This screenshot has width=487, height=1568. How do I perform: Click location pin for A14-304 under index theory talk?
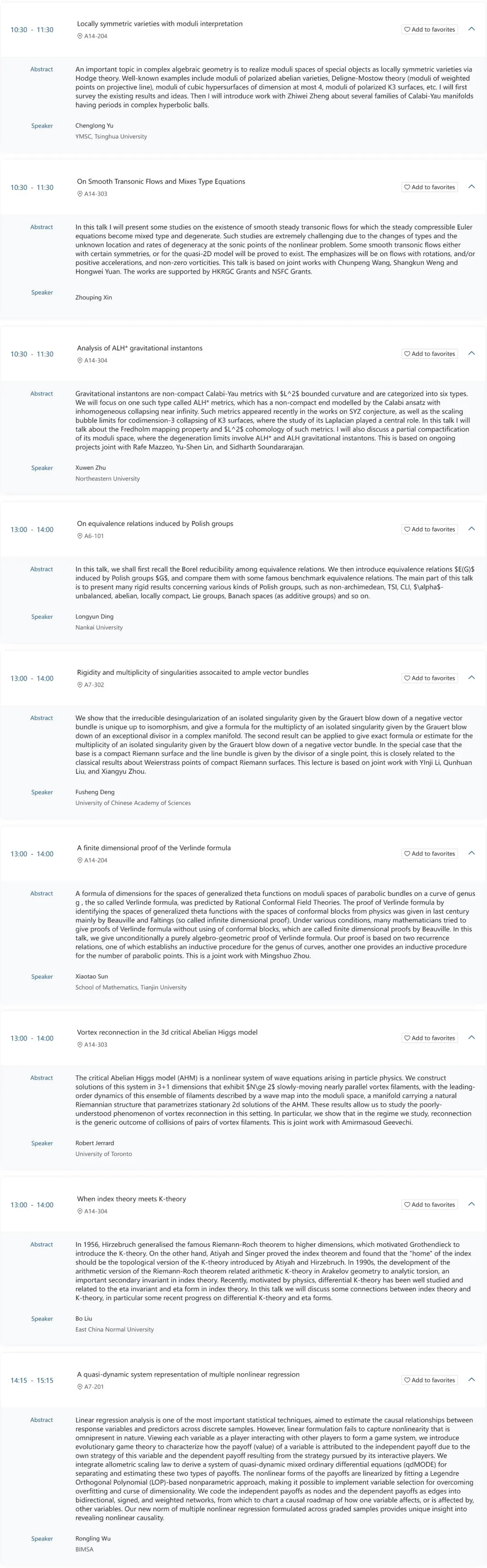(80, 1212)
